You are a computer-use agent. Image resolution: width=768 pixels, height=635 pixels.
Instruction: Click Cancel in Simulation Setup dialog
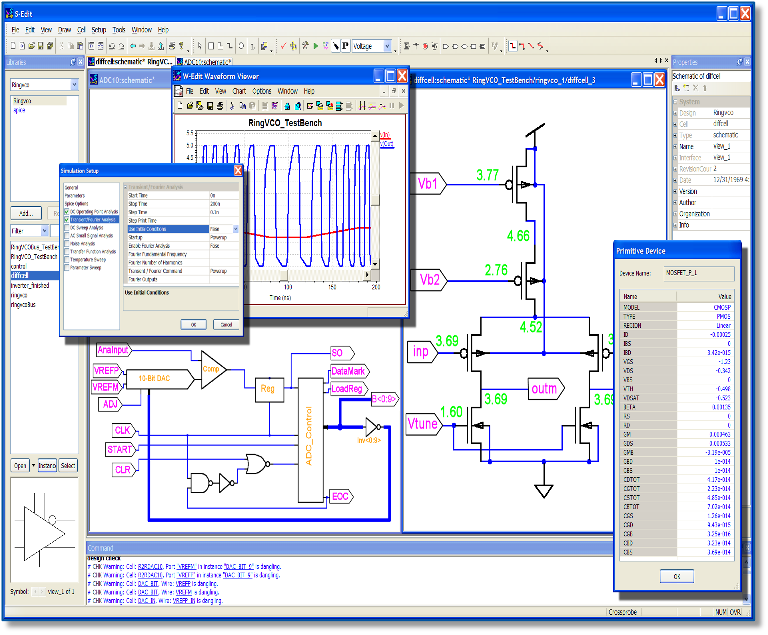(226, 324)
